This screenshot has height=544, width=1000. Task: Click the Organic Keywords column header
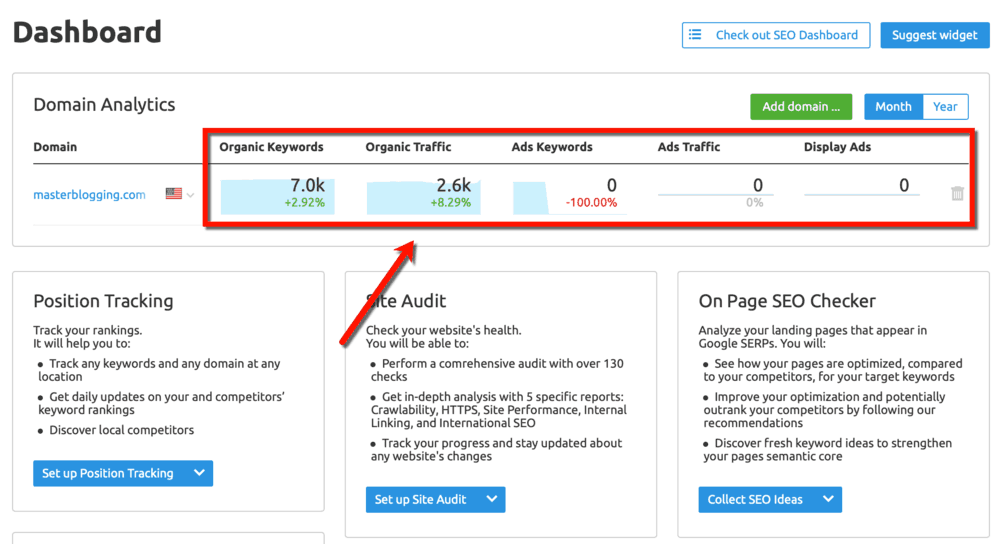pos(271,147)
